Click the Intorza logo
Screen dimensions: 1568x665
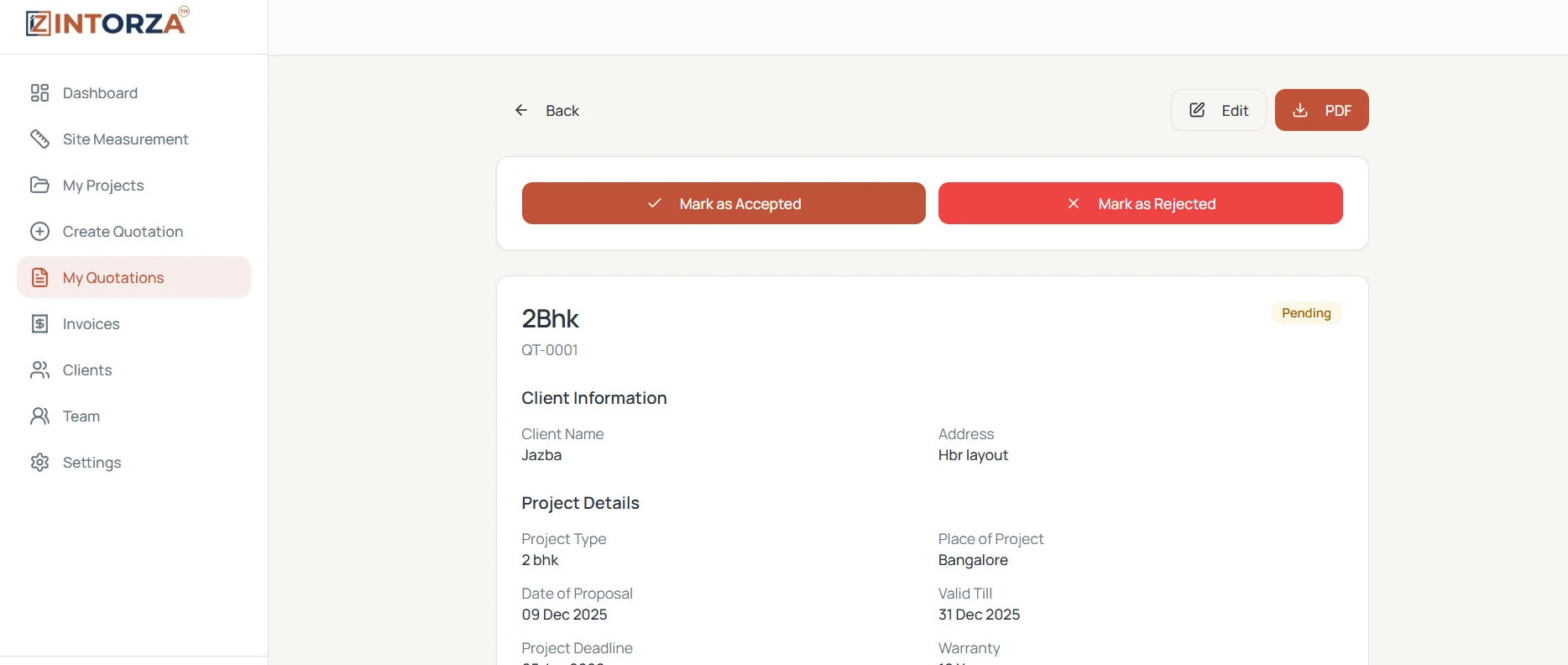[x=107, y=22]
